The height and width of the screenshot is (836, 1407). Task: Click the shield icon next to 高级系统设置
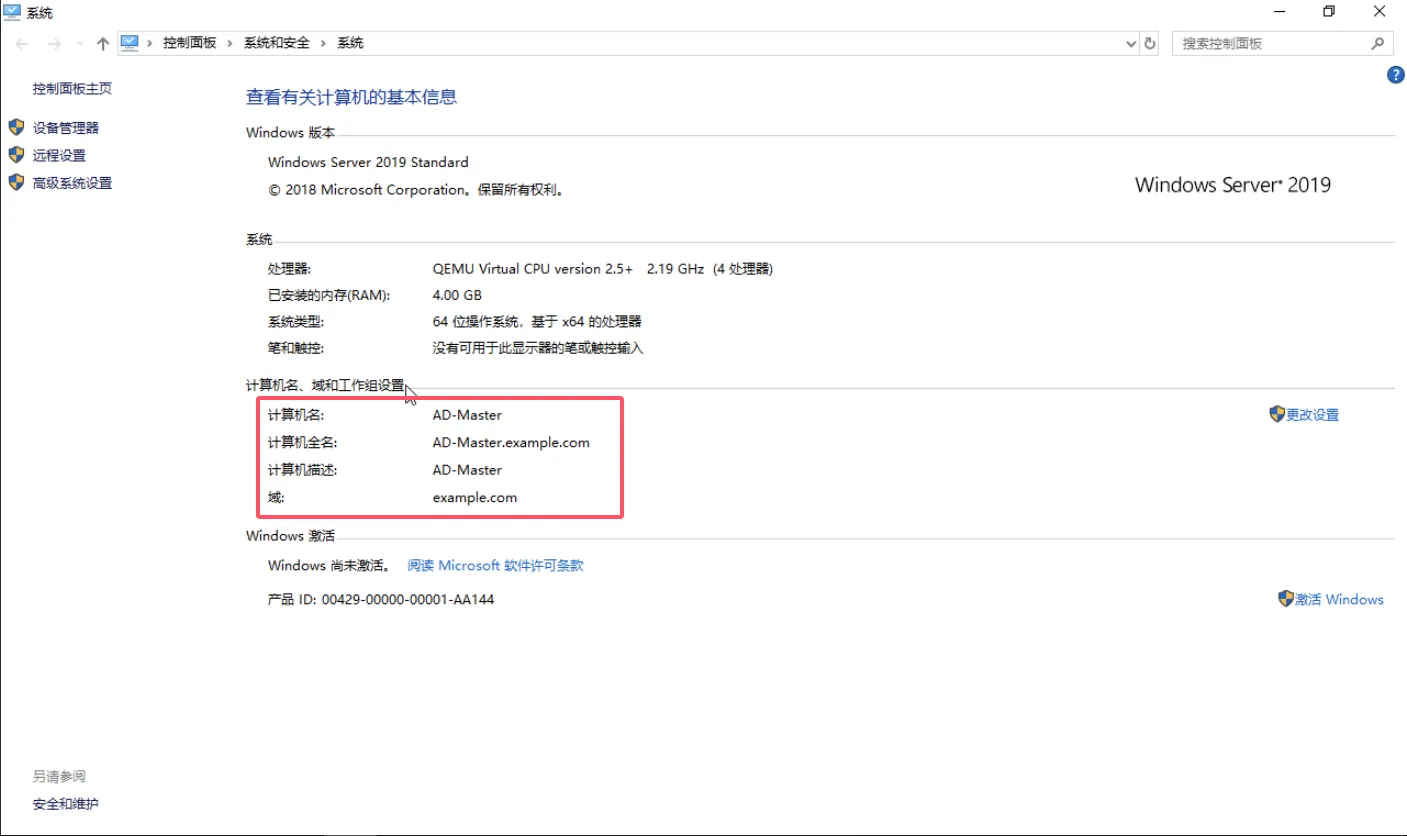tap(16, 183)
